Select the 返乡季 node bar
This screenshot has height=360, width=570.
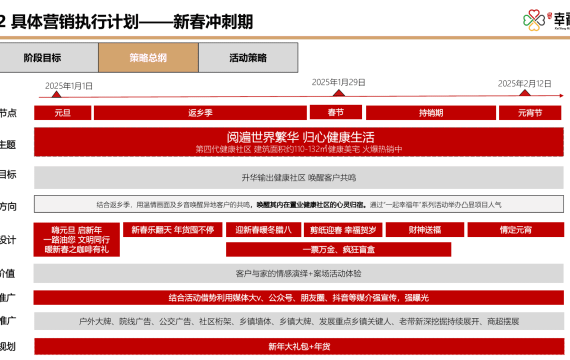tap(200, 113)
